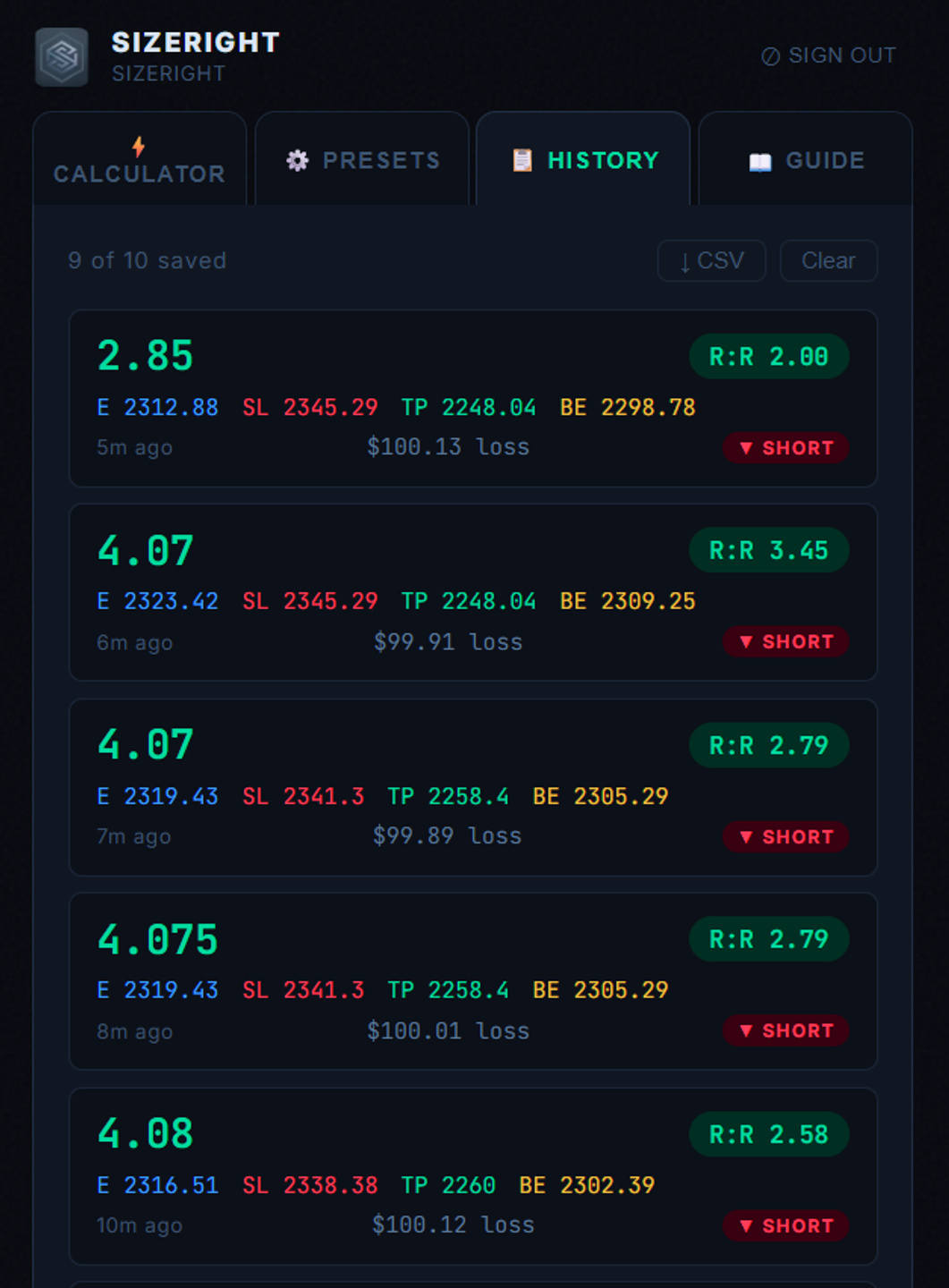The image size is (949, 1288).
Task: Click the gear icon in Presets tab
Action: [298, 160]
